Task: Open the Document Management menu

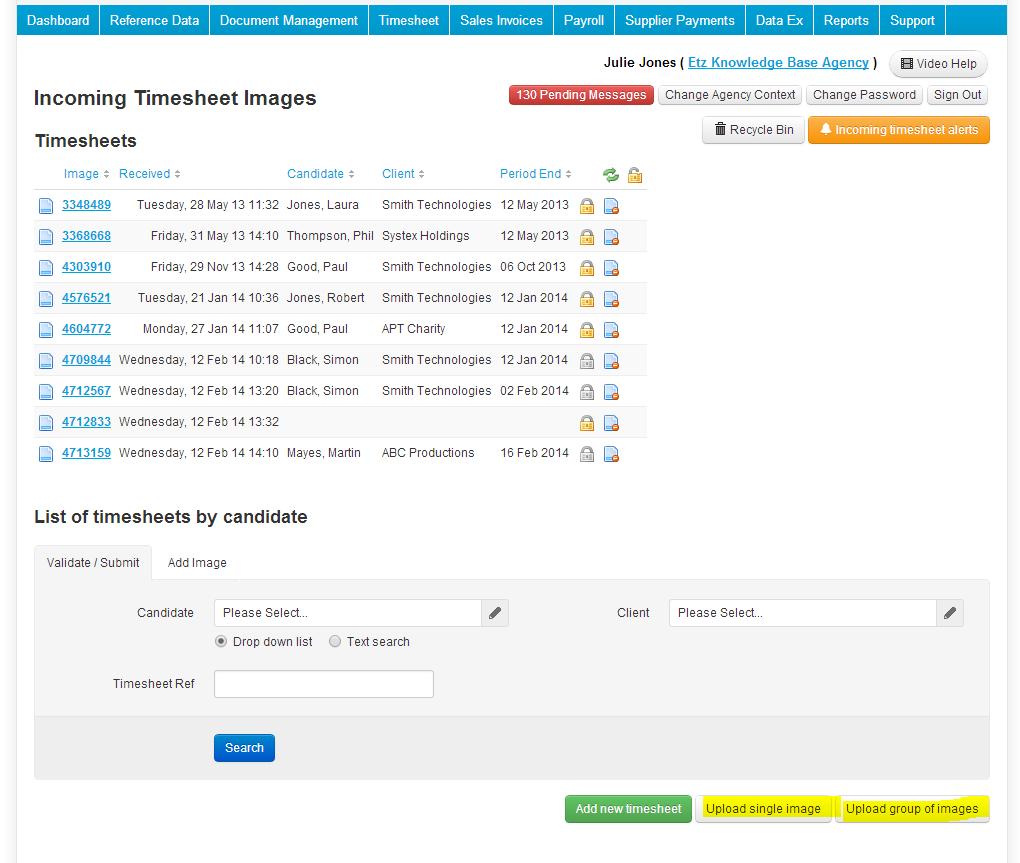Action: coord(289,20)
